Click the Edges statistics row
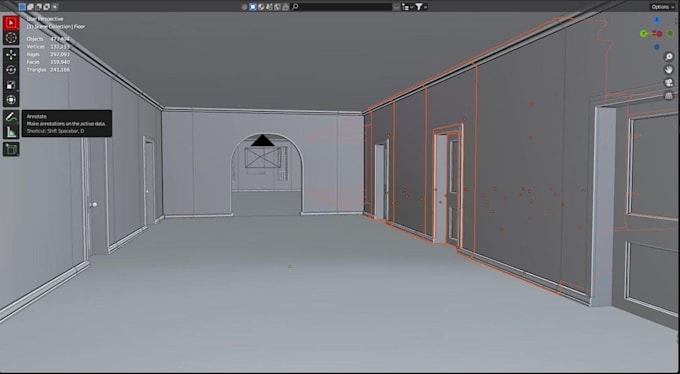The width and height of the screenshot is (680, 374). click(48, 54)
